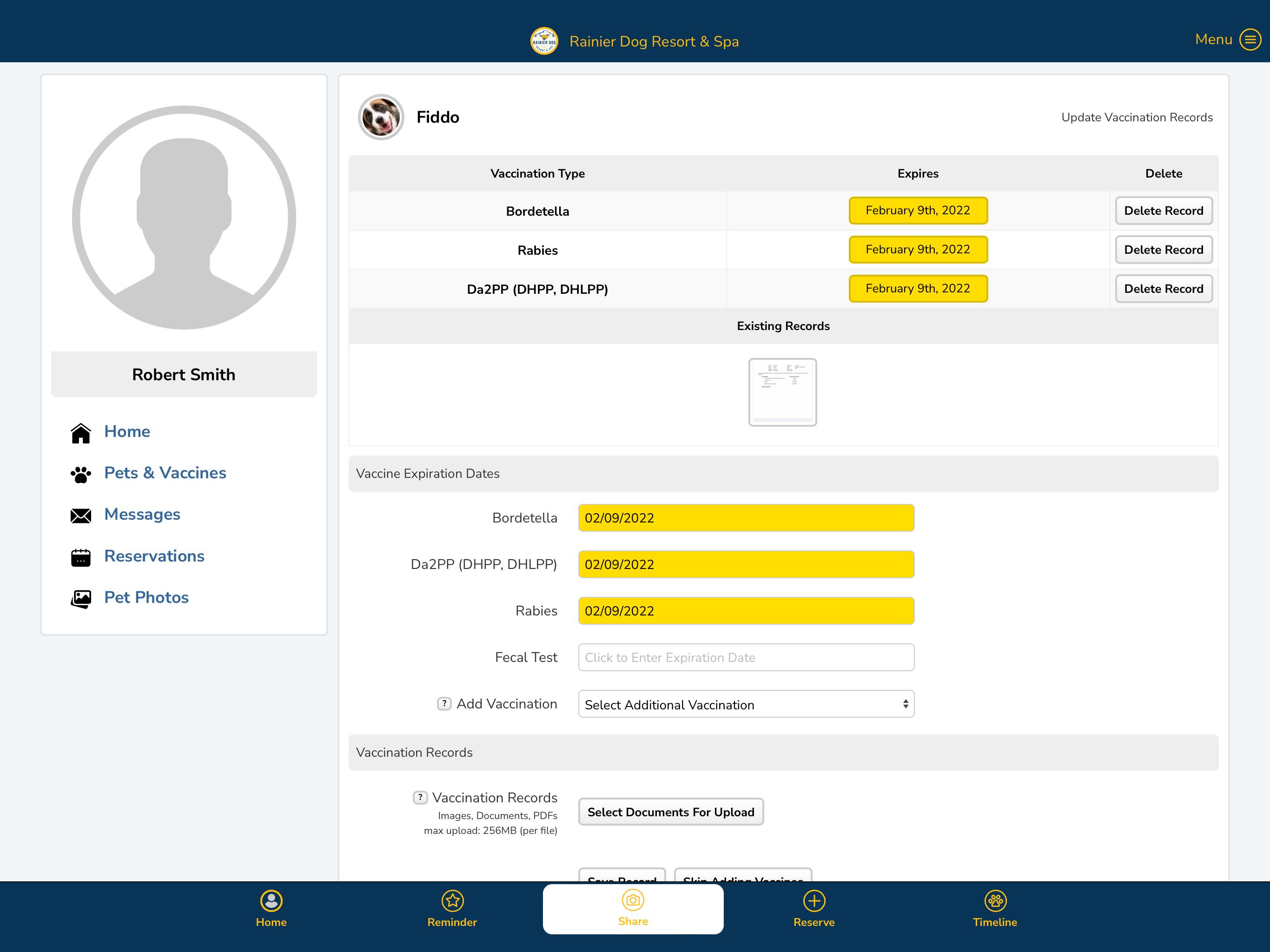Image resolution: width=1270 pixels, height=952 pixels.
Task: Tap the Share camera icon
Action: click(633, 900)
